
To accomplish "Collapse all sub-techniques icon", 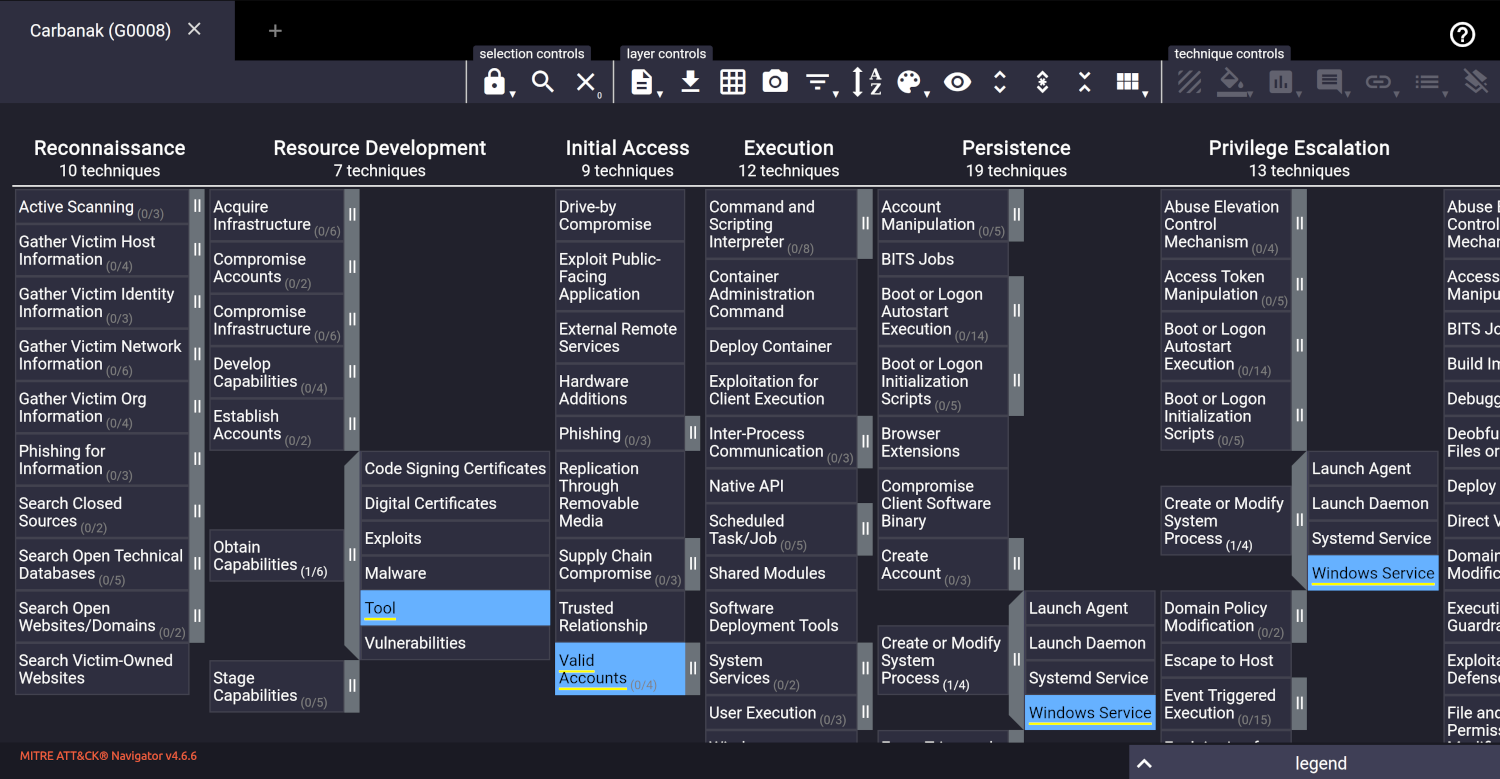I will point(1085,82).
